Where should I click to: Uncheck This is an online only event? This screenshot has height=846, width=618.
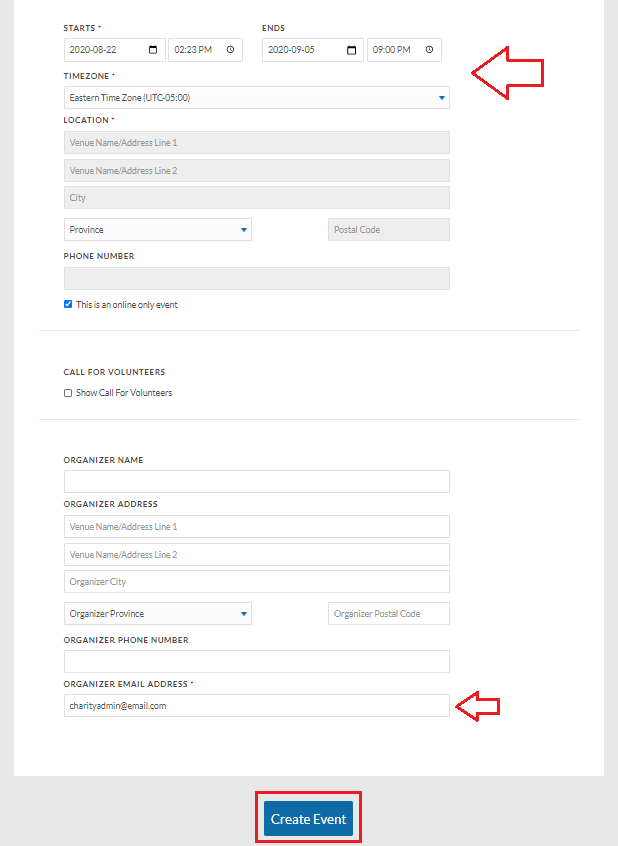click(68, 304)
